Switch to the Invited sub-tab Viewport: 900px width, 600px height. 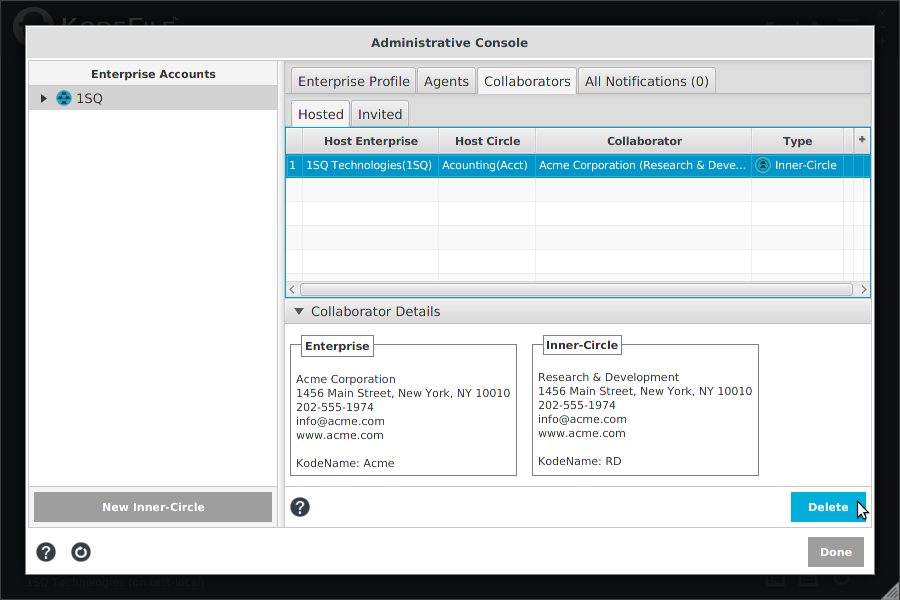380,114
